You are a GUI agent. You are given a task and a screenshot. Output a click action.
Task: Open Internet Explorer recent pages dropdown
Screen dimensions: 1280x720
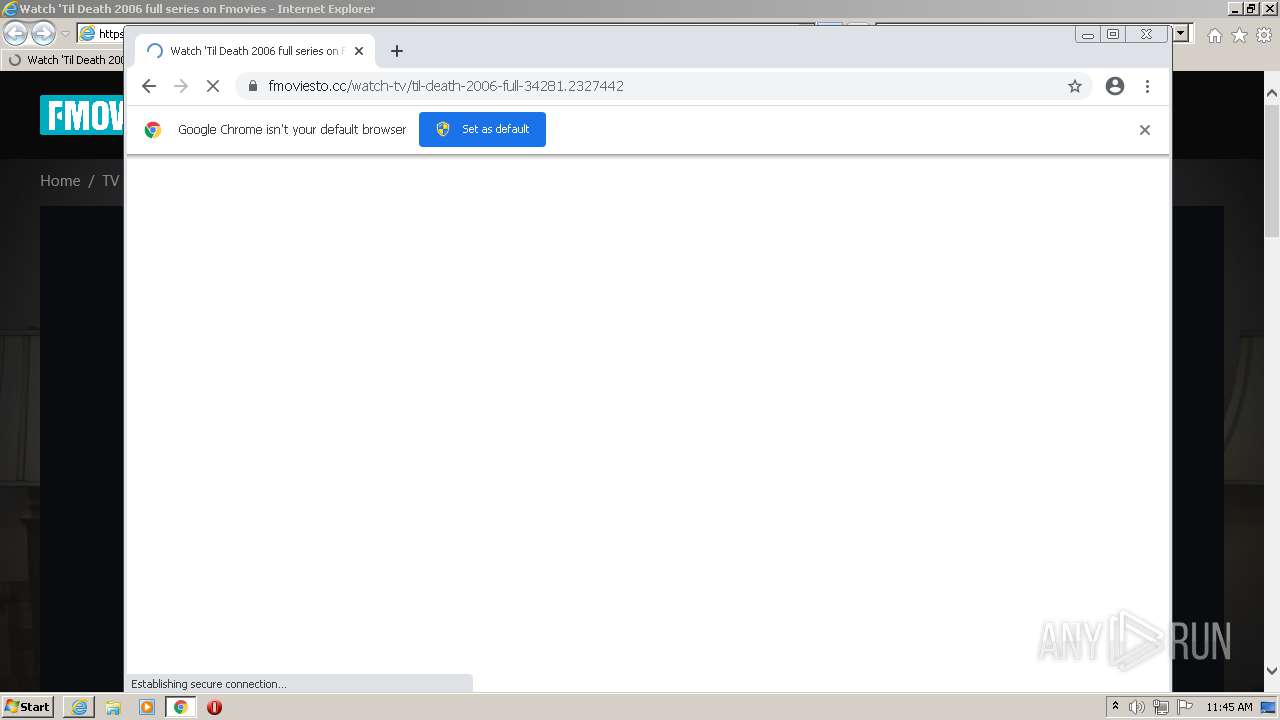click(x=65, y=34)
